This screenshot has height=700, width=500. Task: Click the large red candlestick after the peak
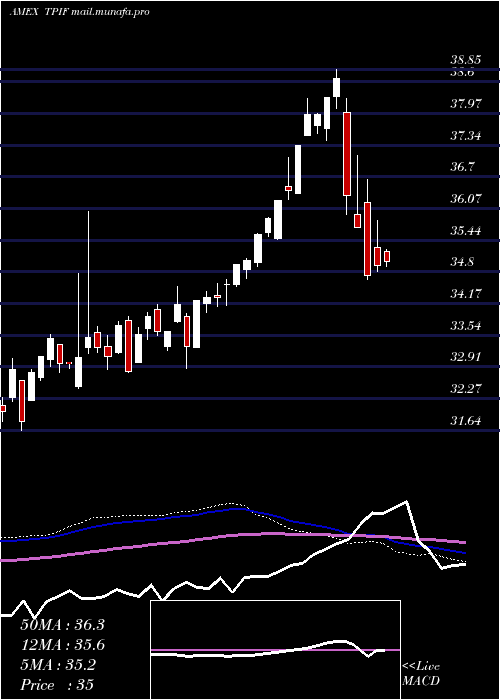[347, 154]
